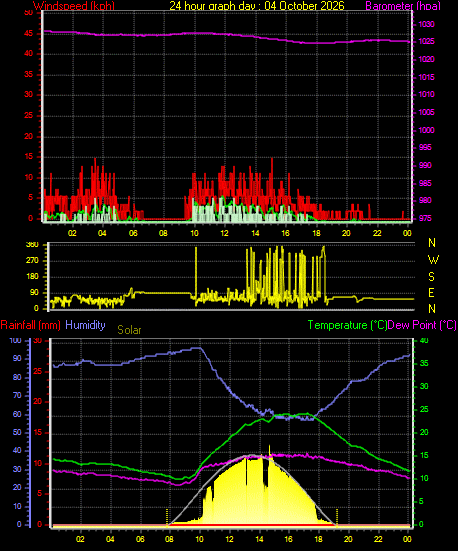The image size is (458, 551).
Task: Select the "Humidity" legend label
Action: point(85,325)
